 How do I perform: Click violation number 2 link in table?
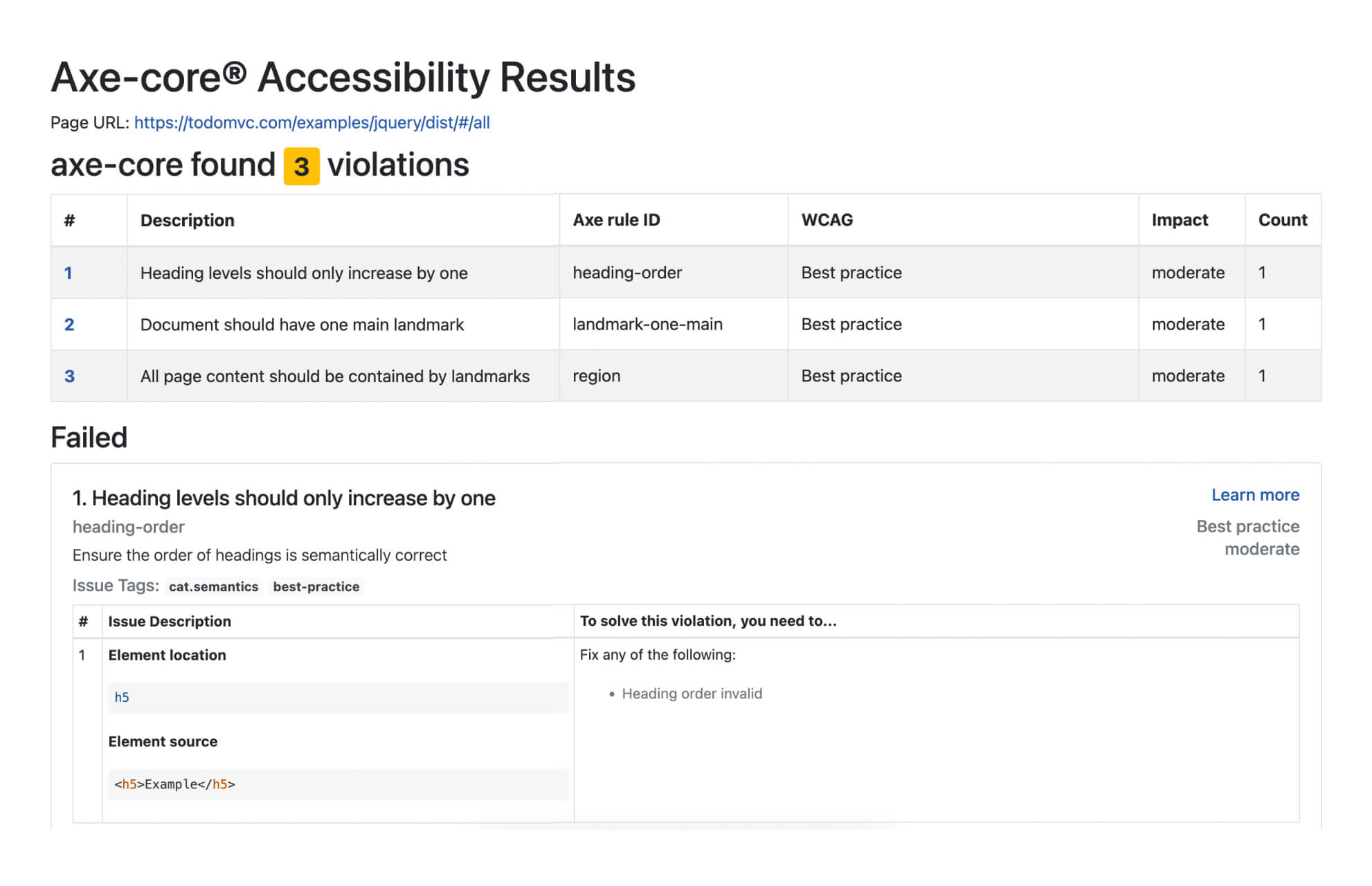click(x=69, y=325)
